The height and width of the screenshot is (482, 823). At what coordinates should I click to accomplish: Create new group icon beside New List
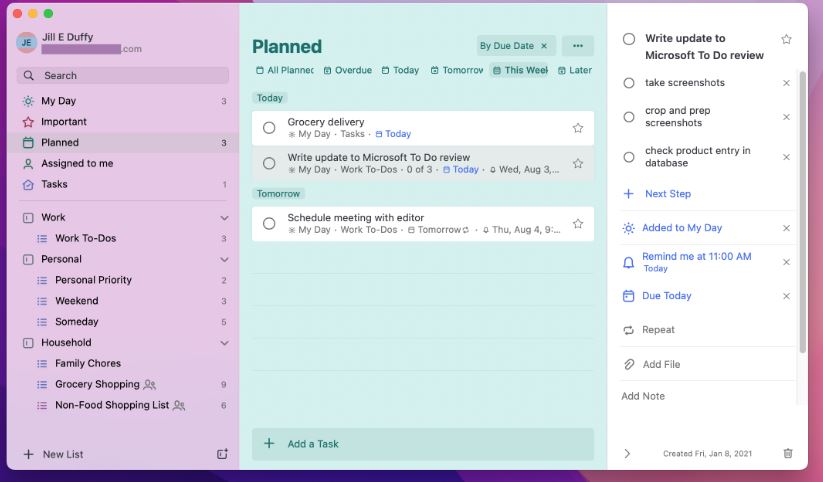point(223,454)
